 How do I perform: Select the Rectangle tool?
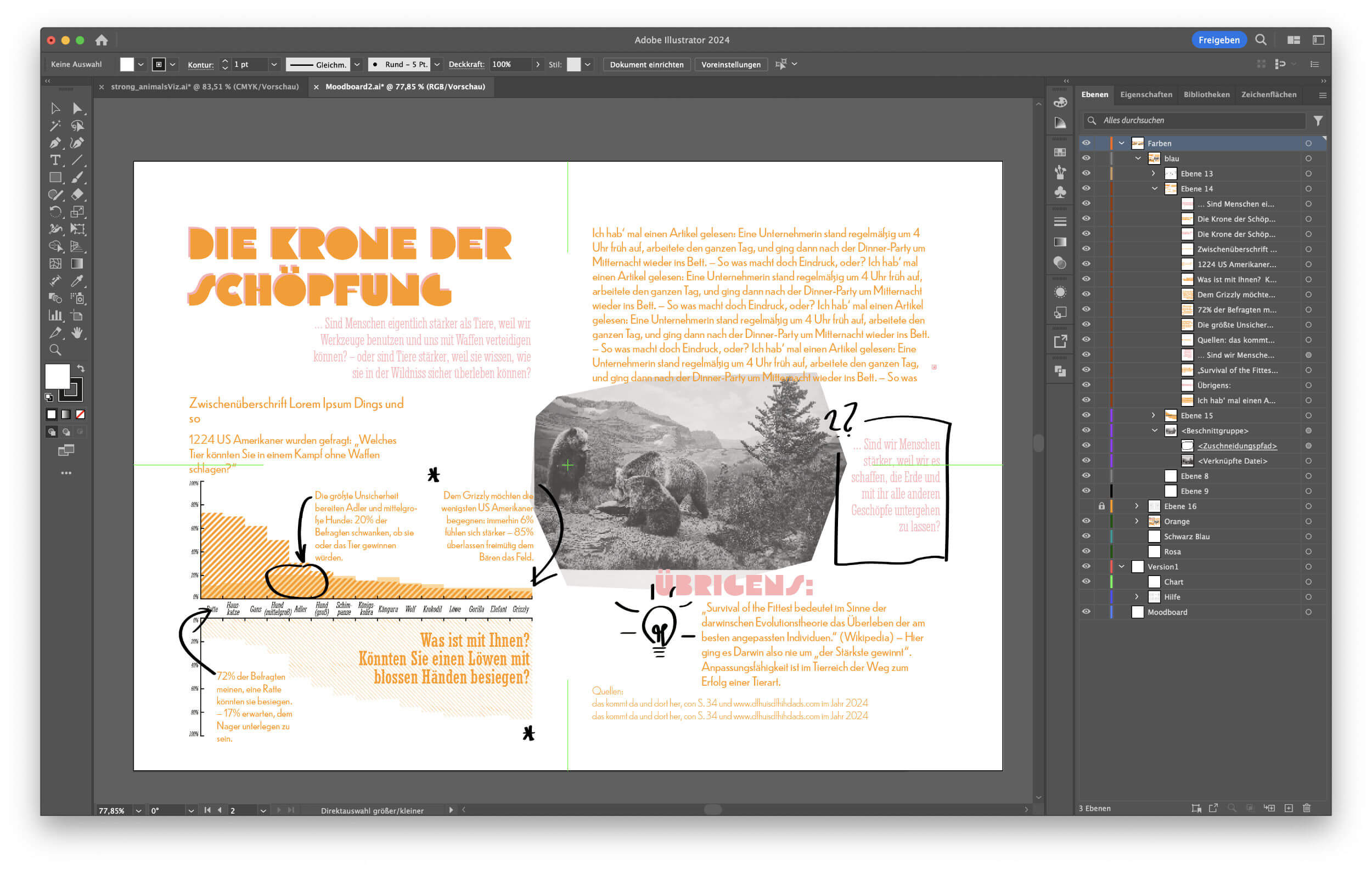coord(55,178)
